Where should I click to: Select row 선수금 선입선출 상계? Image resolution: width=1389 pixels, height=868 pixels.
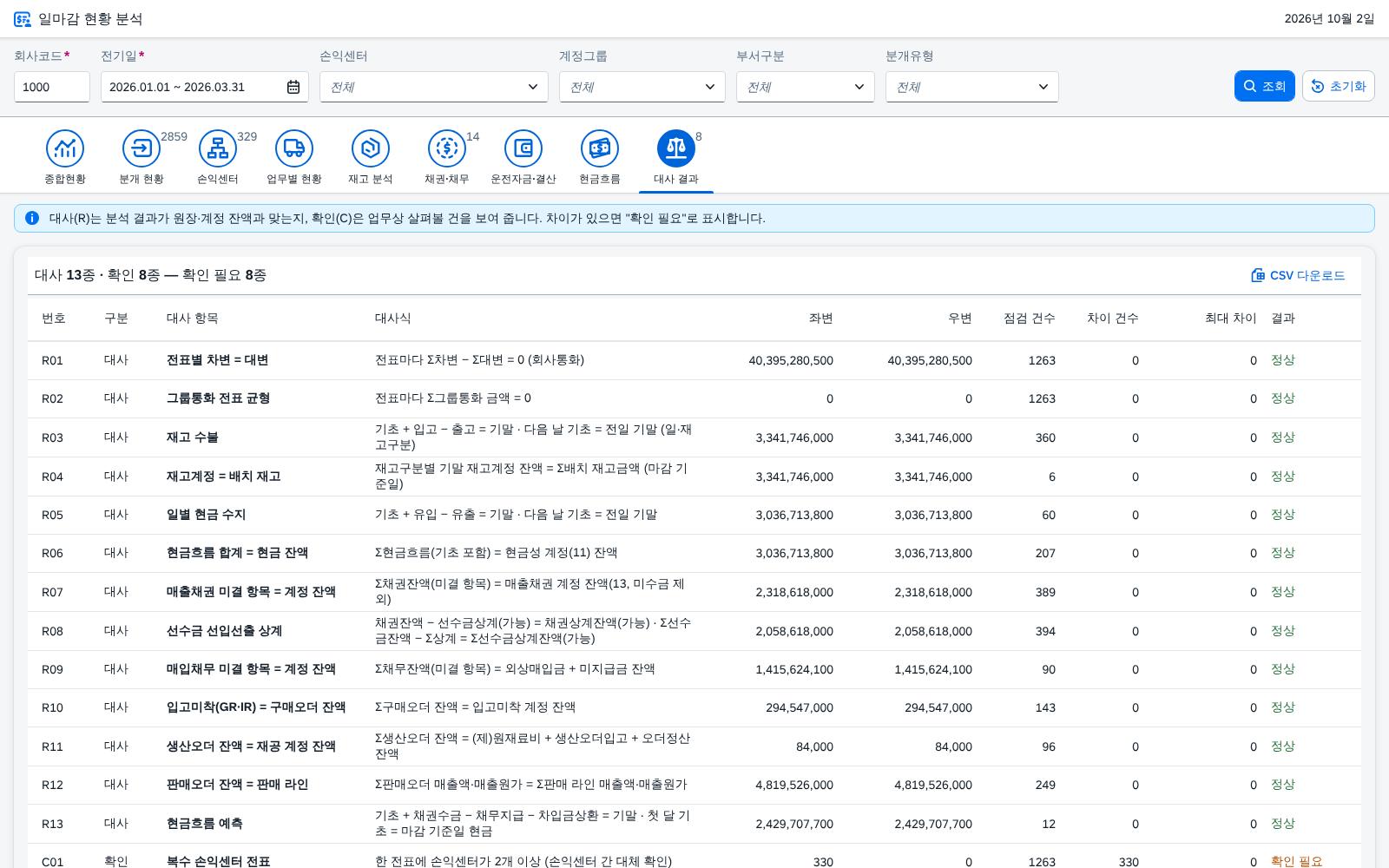[694, 631]
